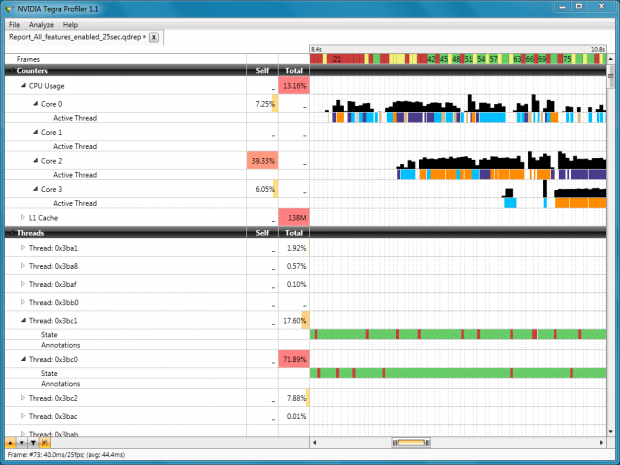
Task: Select frame 48 in the Frames bar
Action: pyautogui.click(x=456, y=59)
